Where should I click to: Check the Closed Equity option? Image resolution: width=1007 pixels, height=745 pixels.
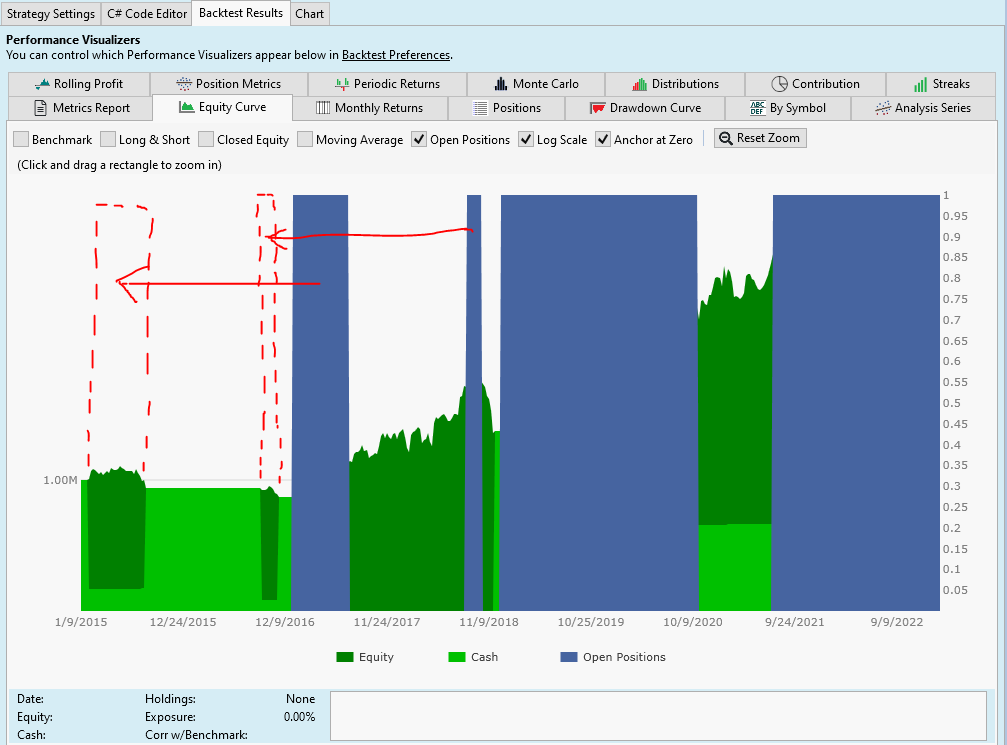pos(206,140)
